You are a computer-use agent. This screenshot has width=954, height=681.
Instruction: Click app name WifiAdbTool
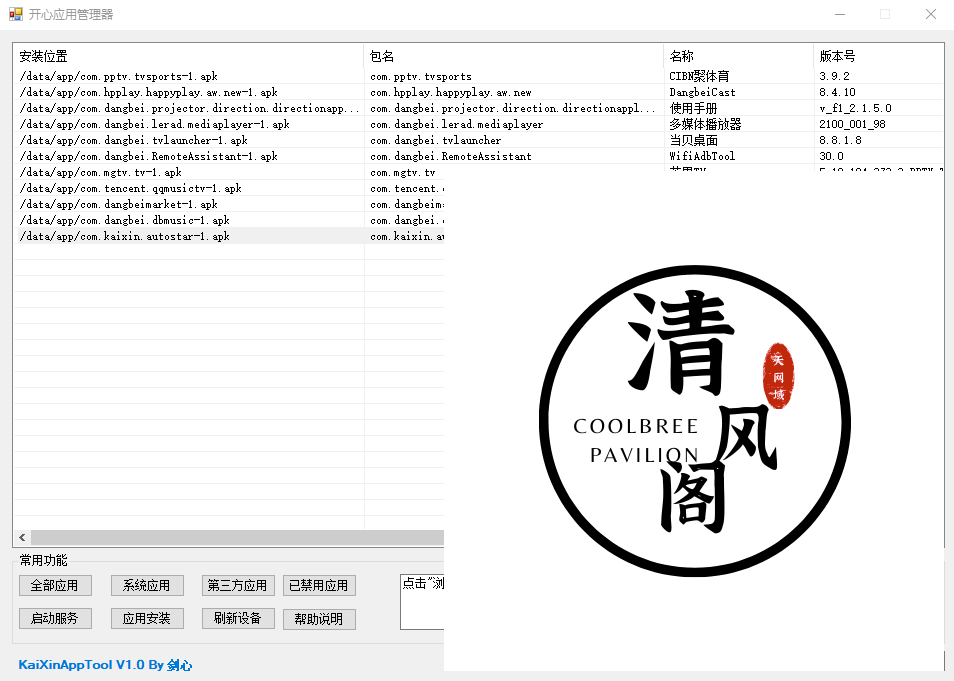coord(702,156)
